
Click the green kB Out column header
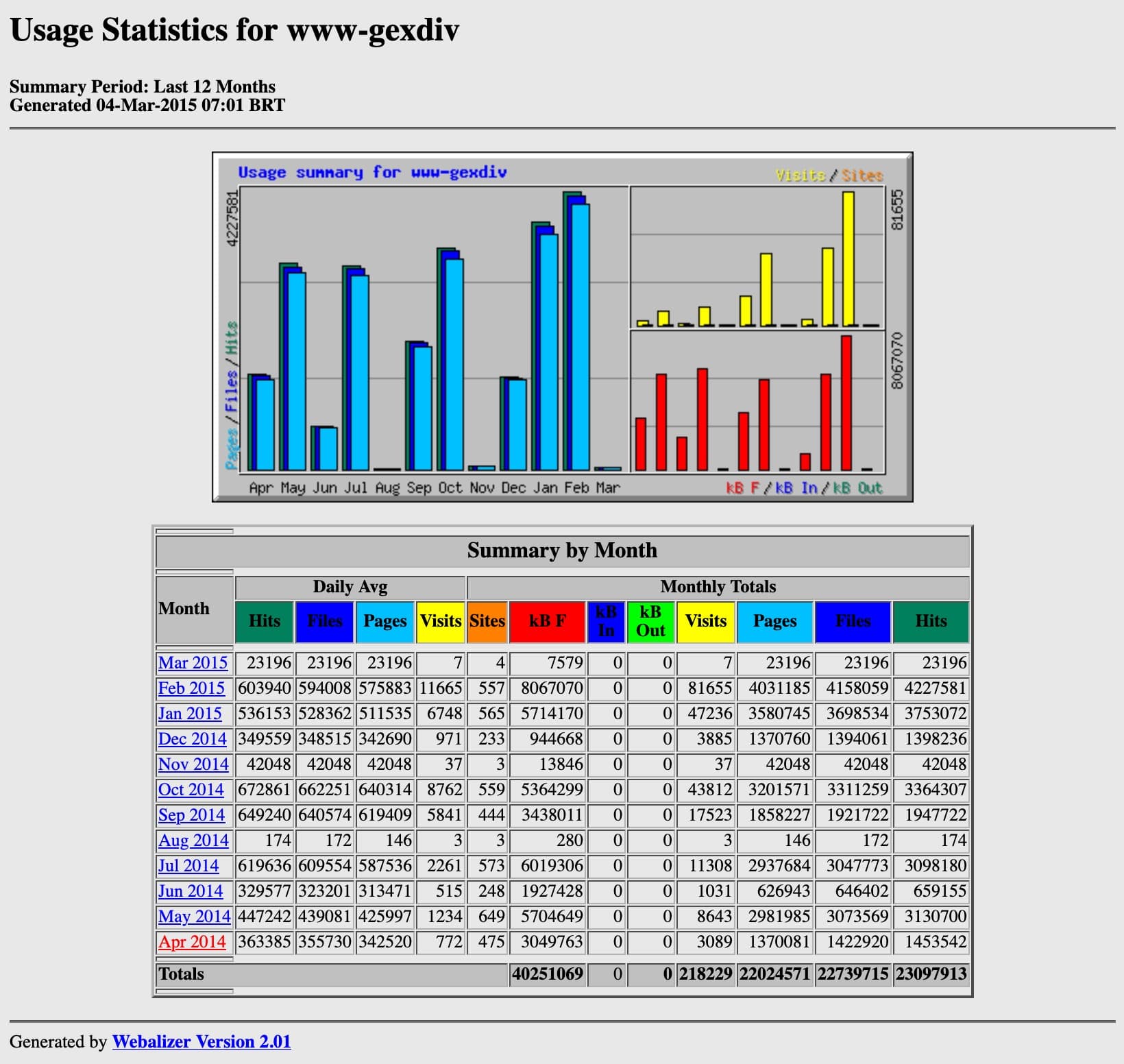point(651,621)
